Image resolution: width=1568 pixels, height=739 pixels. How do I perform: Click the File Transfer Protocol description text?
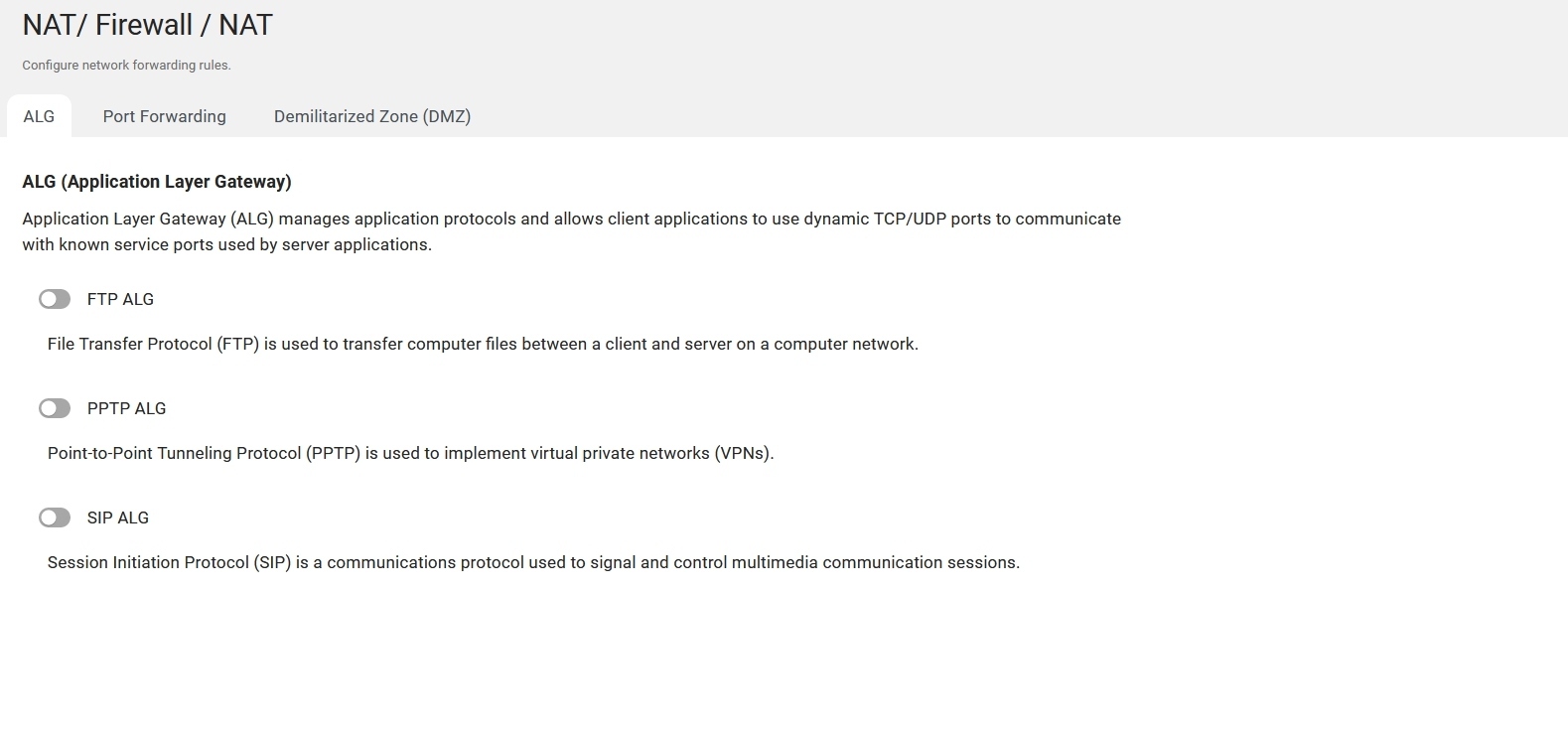coord(483,344)
